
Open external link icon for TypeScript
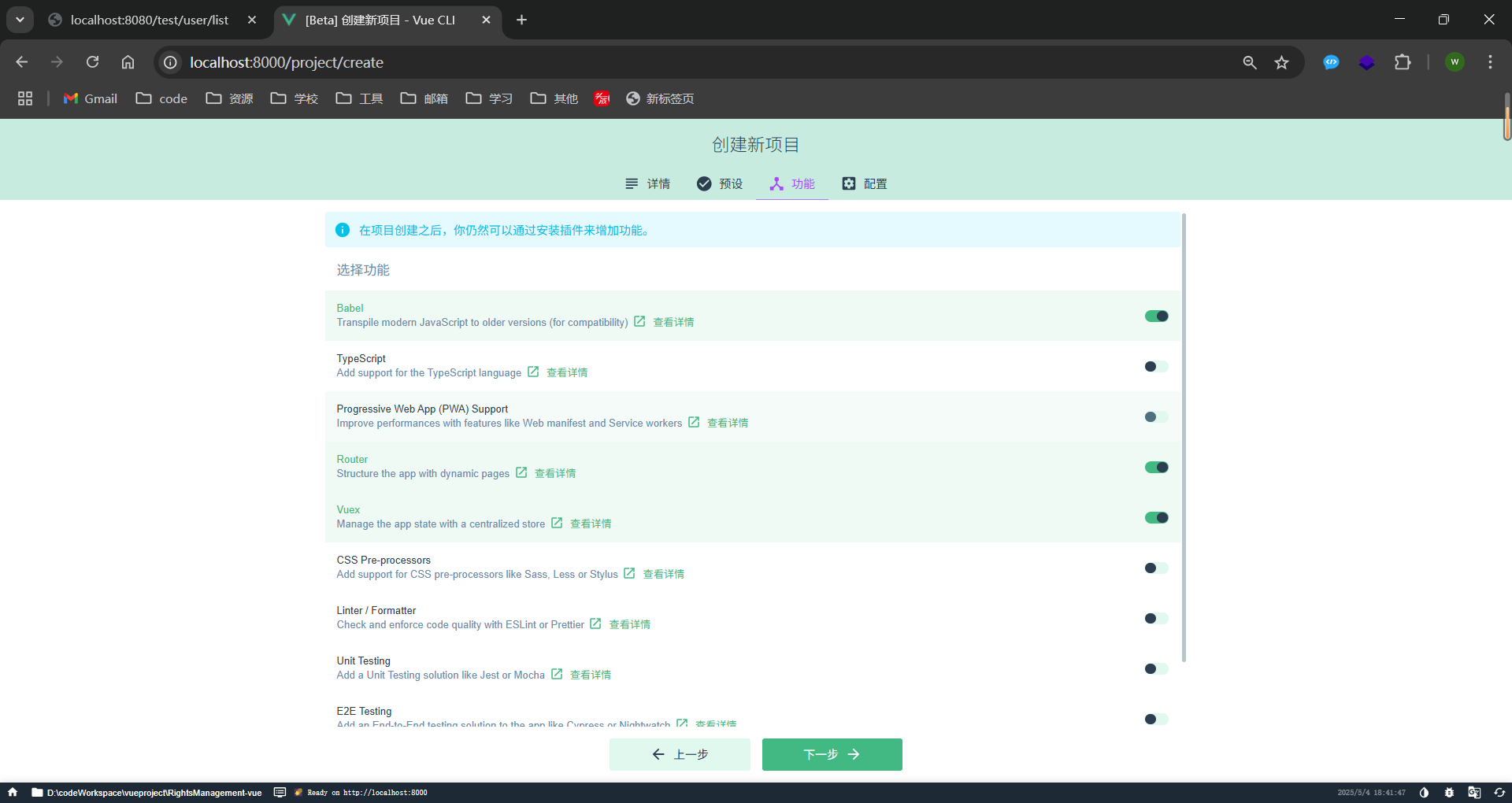(x=533, y=372)
